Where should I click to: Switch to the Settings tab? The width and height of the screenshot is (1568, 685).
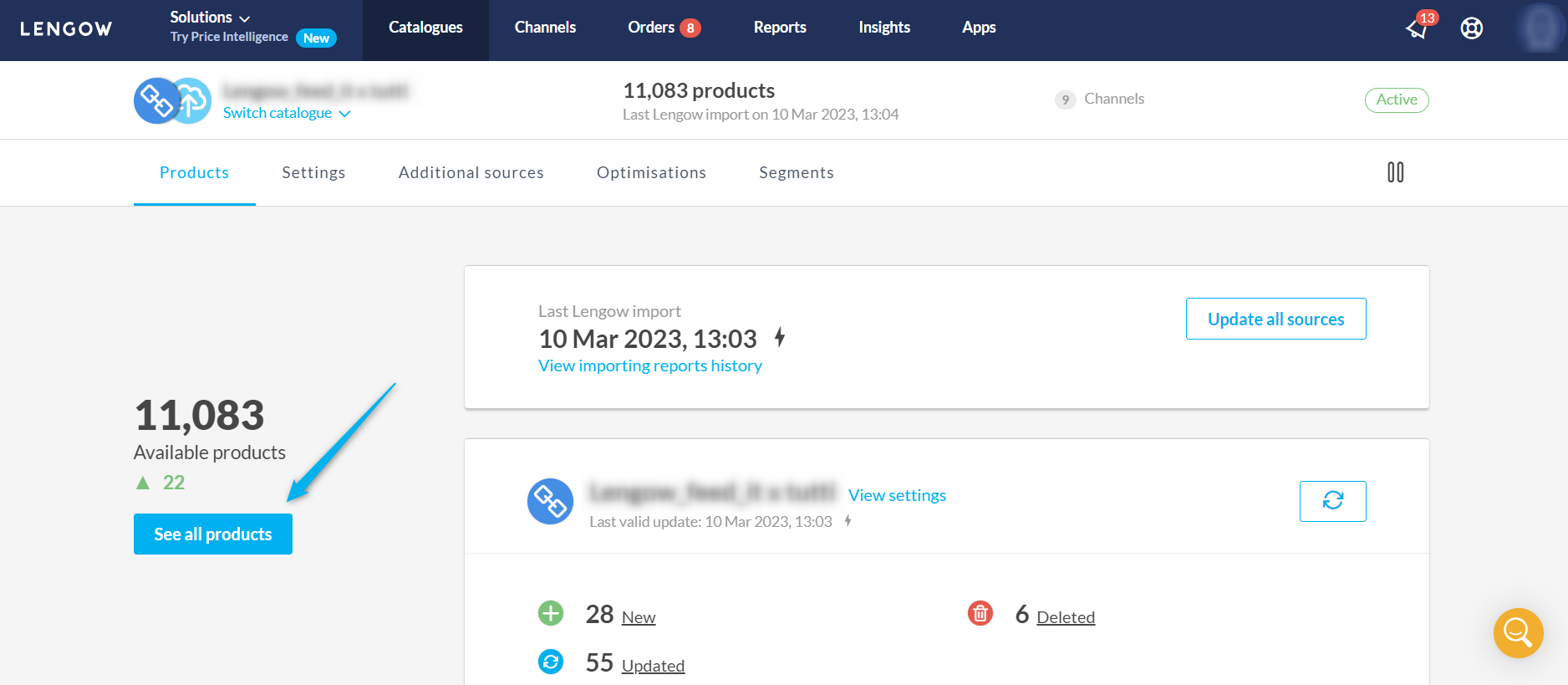pos(313,172)
